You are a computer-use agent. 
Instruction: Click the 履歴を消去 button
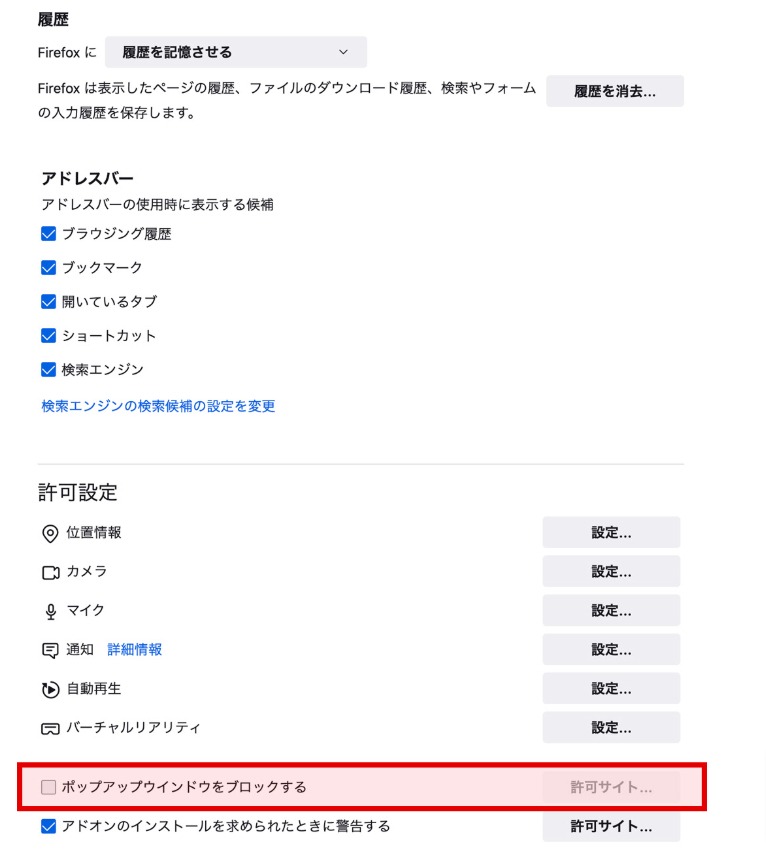tap(614, 91)
